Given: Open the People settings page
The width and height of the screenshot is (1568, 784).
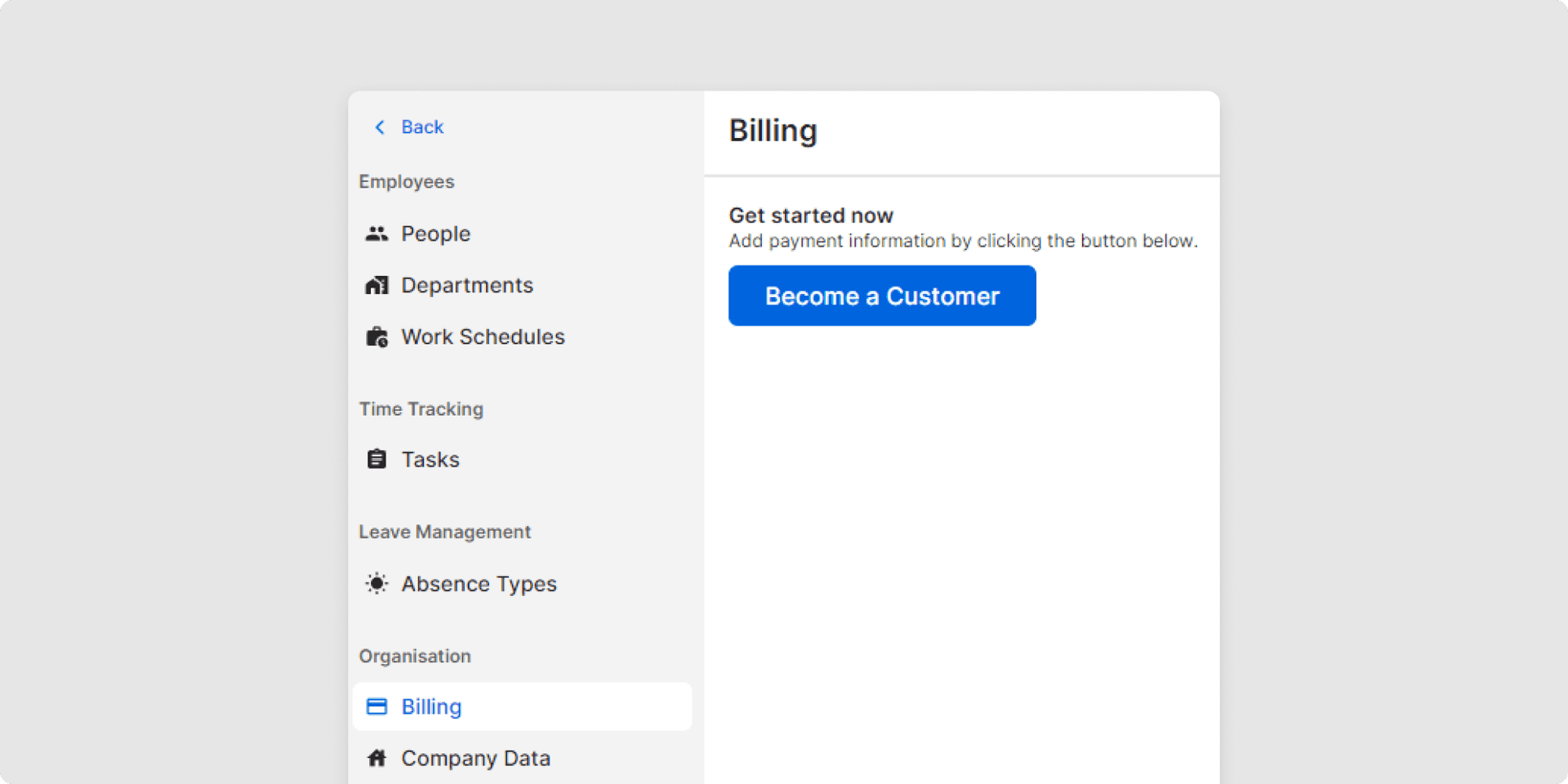Looking at the screenshot, I should (x=435, y=234).
